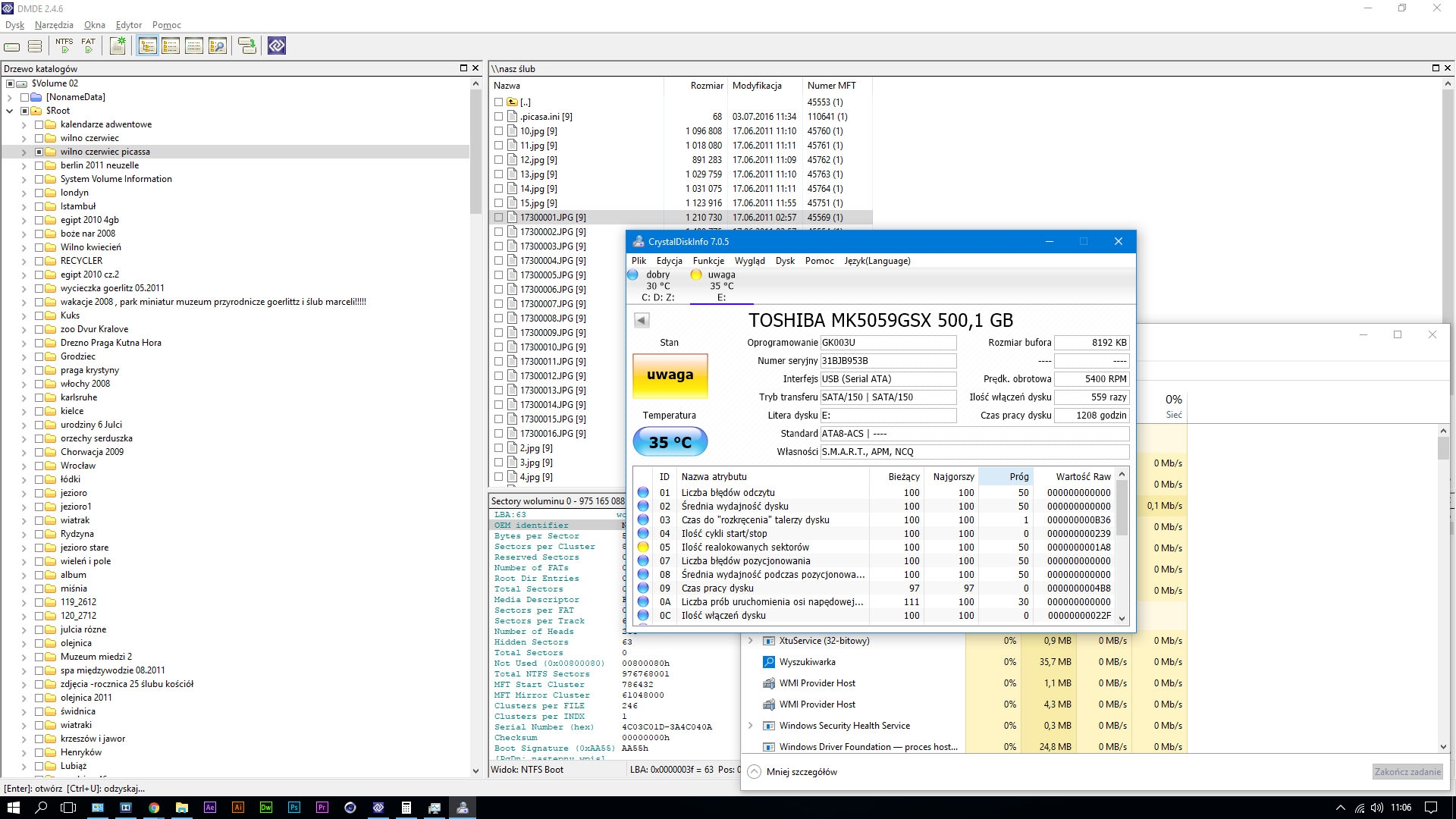Open the Wygląd menu in CrystalDiskInfo
This screenshot has height=819, width=1456.
click(x=749, y=261)
